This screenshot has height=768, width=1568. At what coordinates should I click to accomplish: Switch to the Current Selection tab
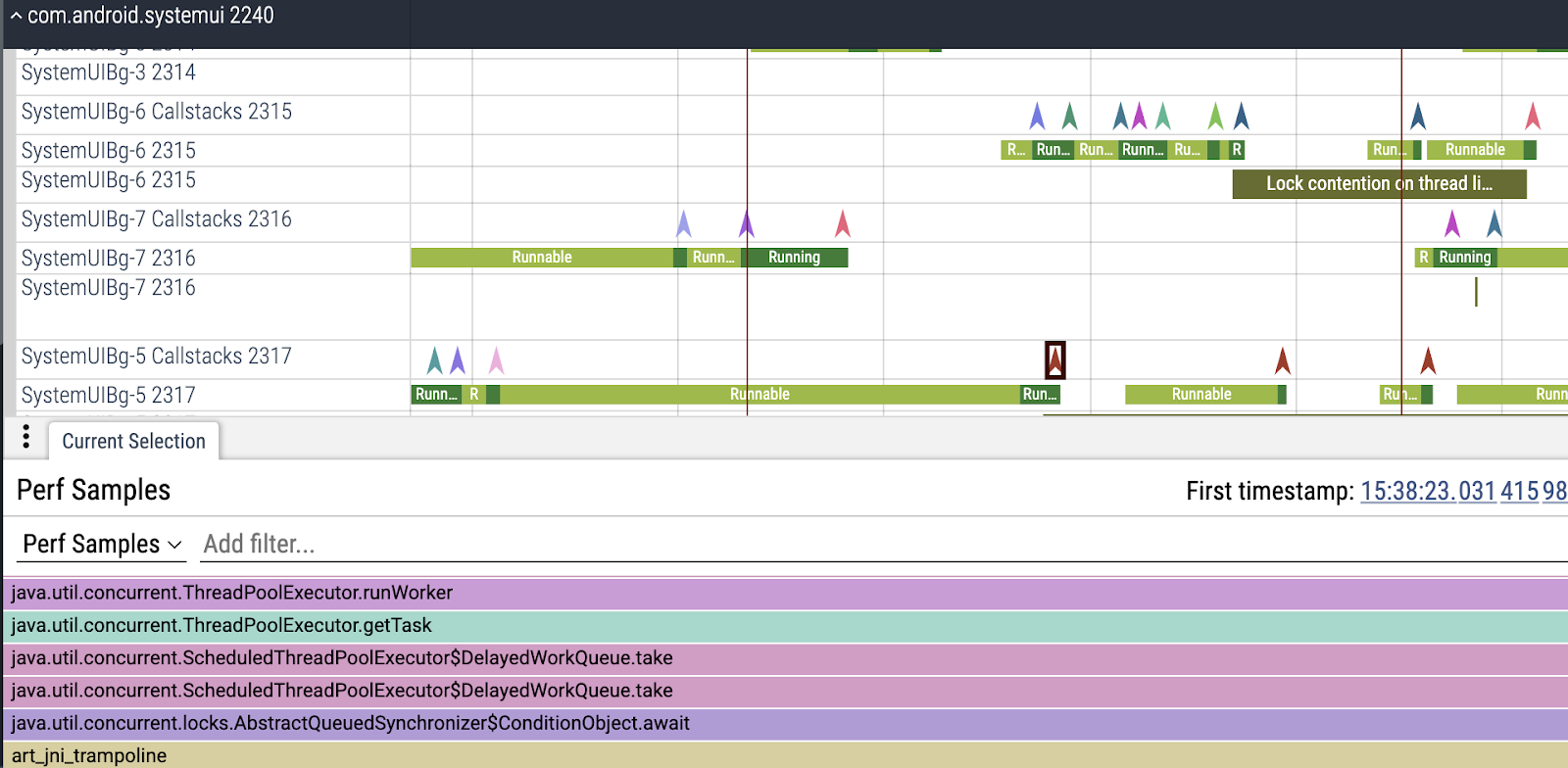pos(133,442)
